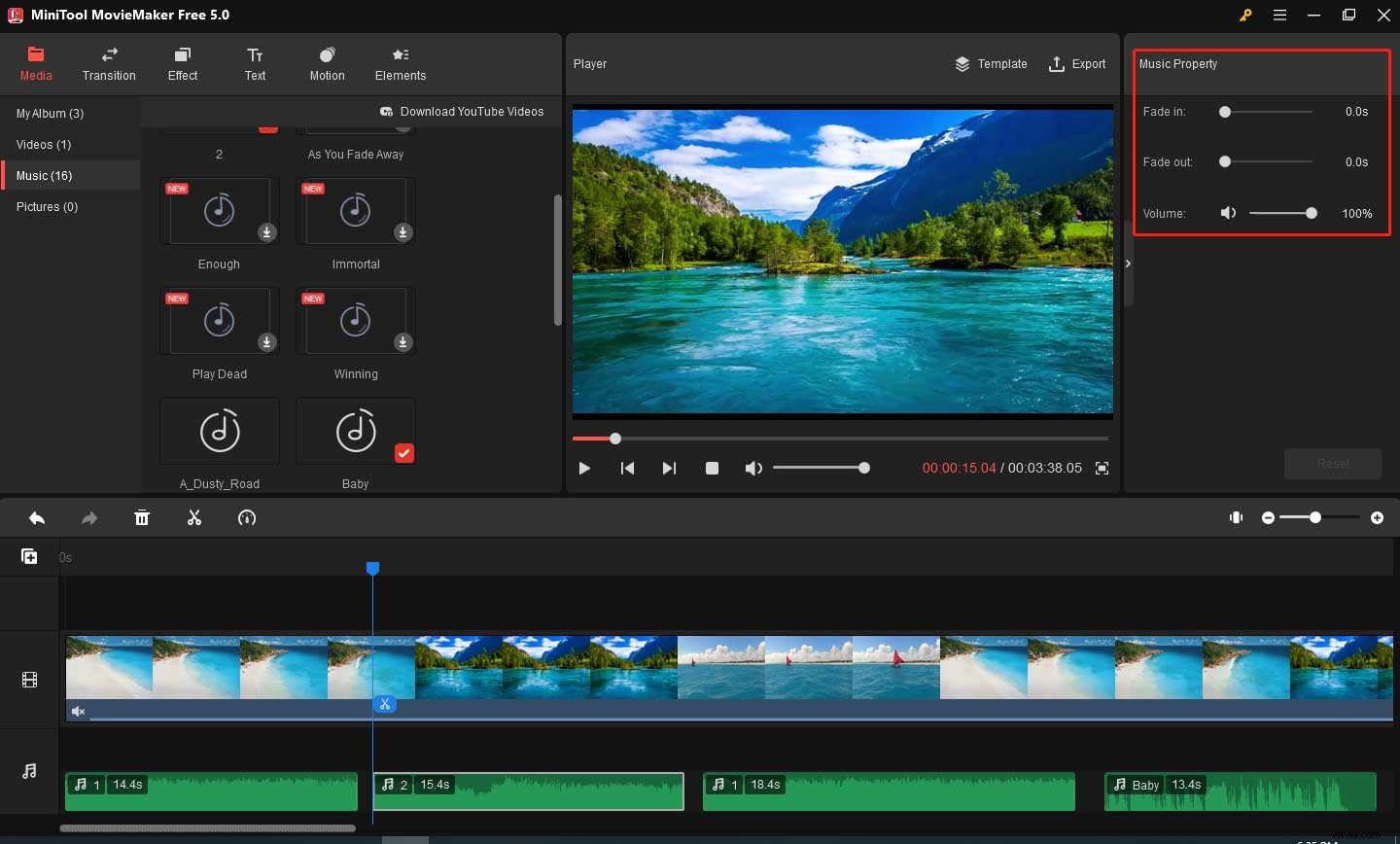Export the project
1400x844 pixels.
tap(1077, 64)
